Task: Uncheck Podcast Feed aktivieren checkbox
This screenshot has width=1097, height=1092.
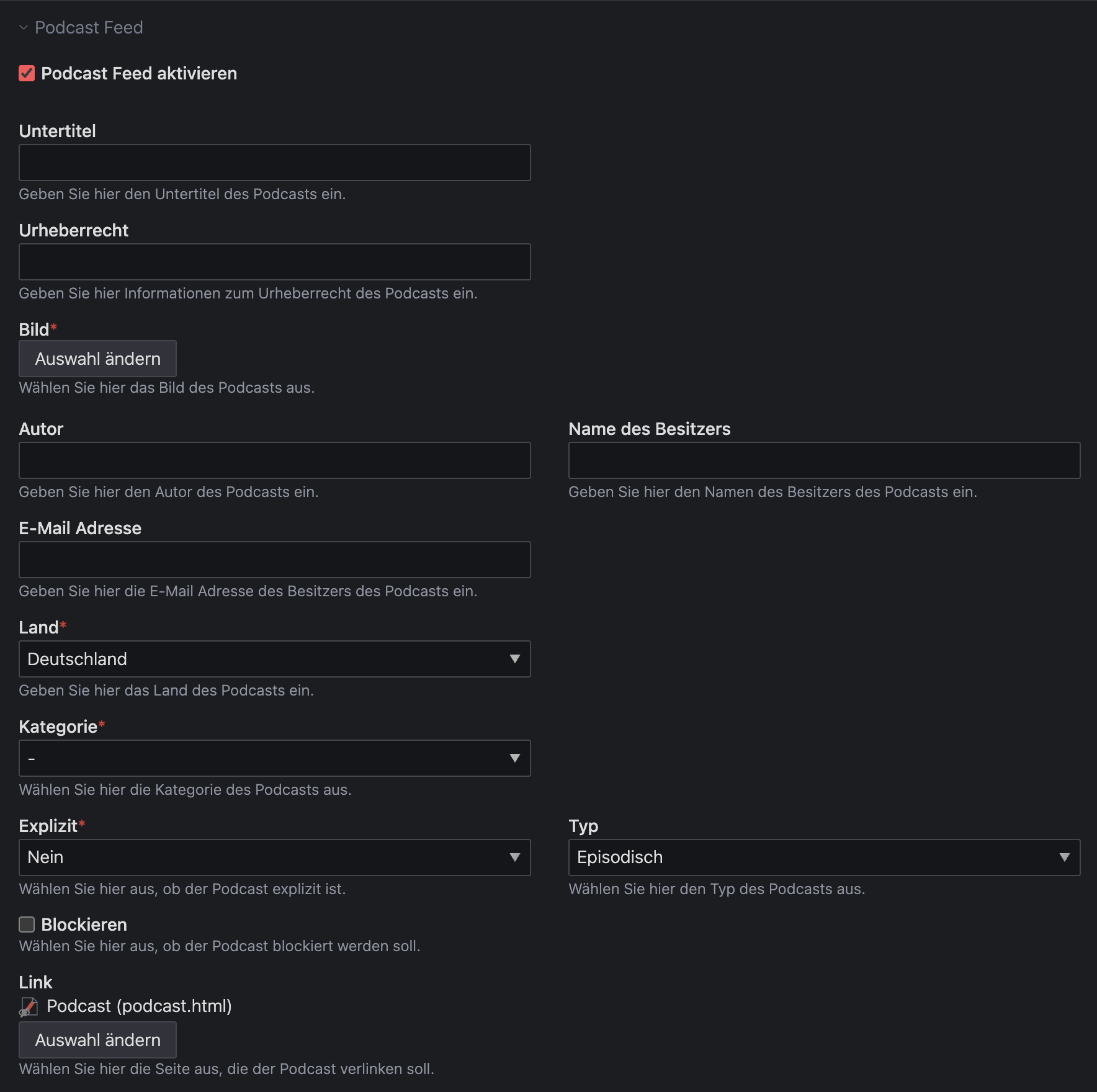Action: tap(27, 74)
